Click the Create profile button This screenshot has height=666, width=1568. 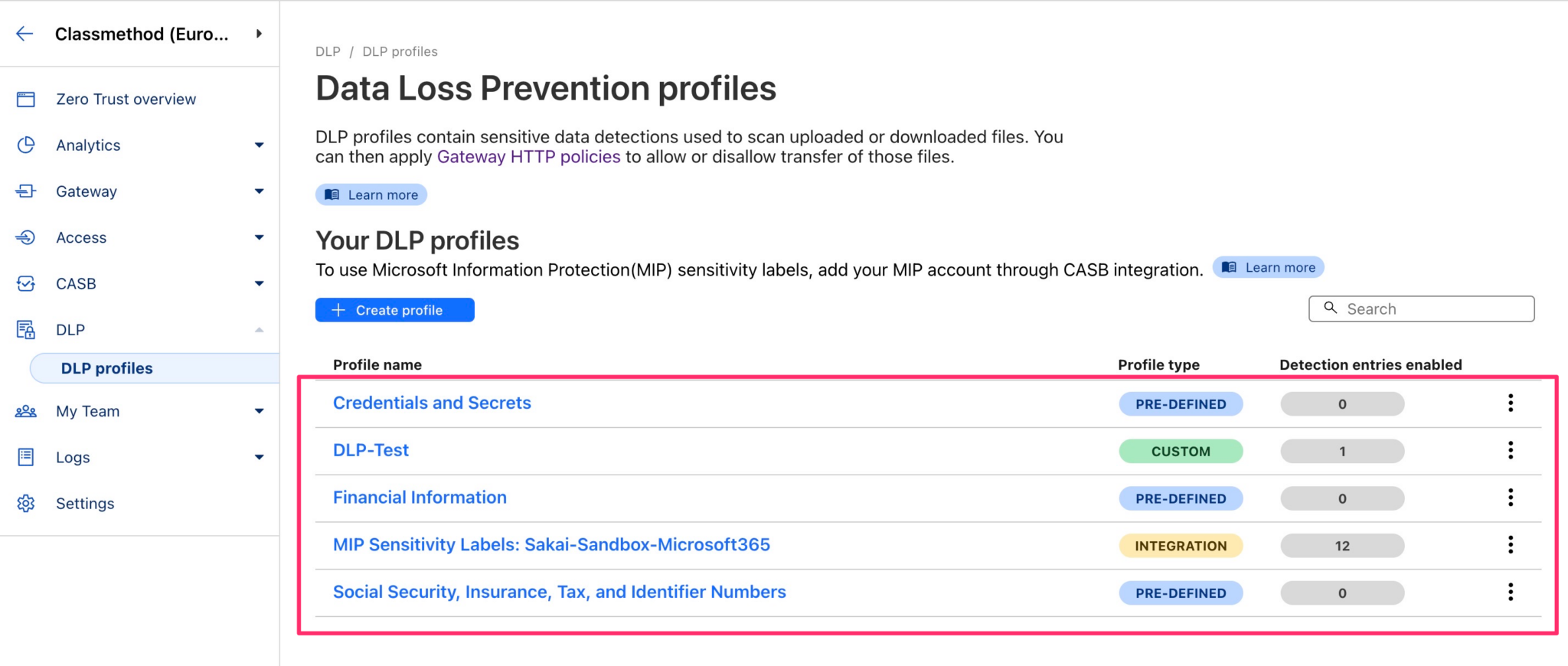[394, 309]
